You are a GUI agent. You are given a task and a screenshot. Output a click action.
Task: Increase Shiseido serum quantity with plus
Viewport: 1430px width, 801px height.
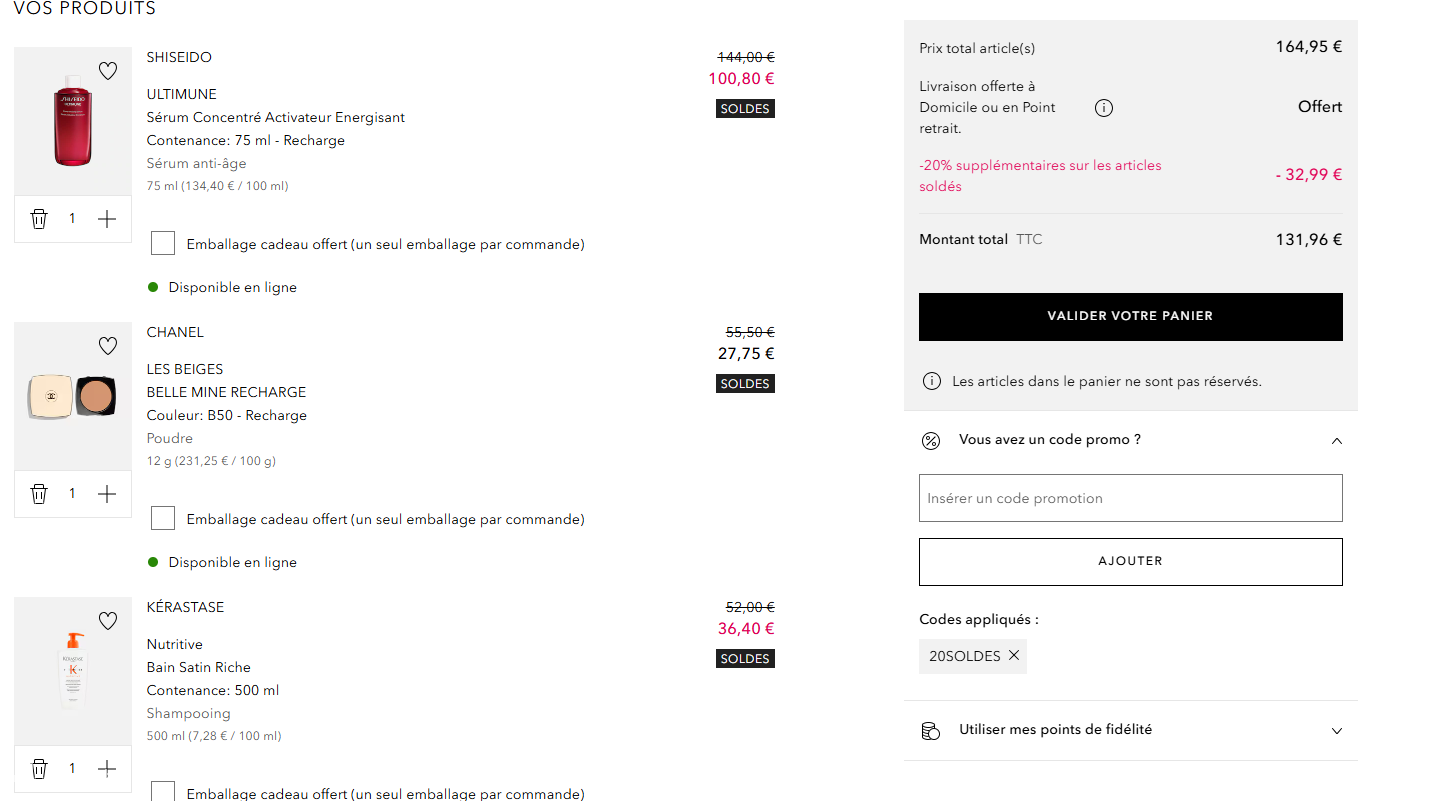107,219
